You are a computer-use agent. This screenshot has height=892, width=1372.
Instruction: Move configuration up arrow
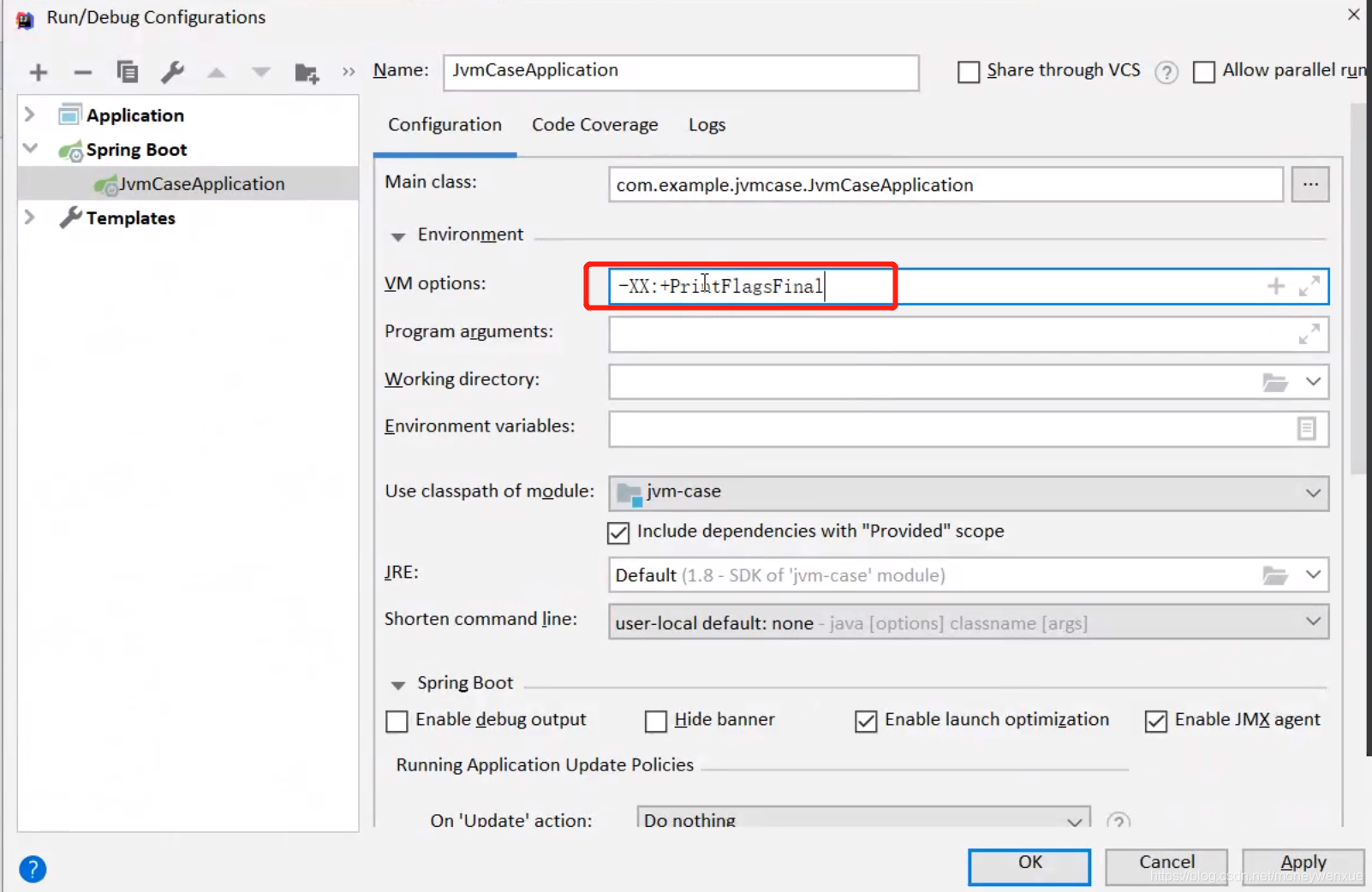(217, 73)
